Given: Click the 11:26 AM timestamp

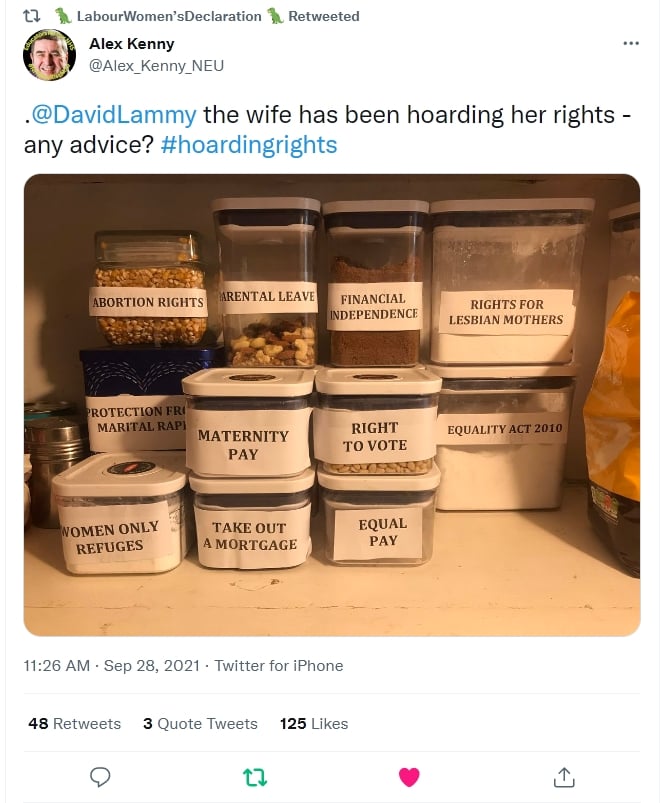Looking at the screenshot, I should [x=56, y=665].
